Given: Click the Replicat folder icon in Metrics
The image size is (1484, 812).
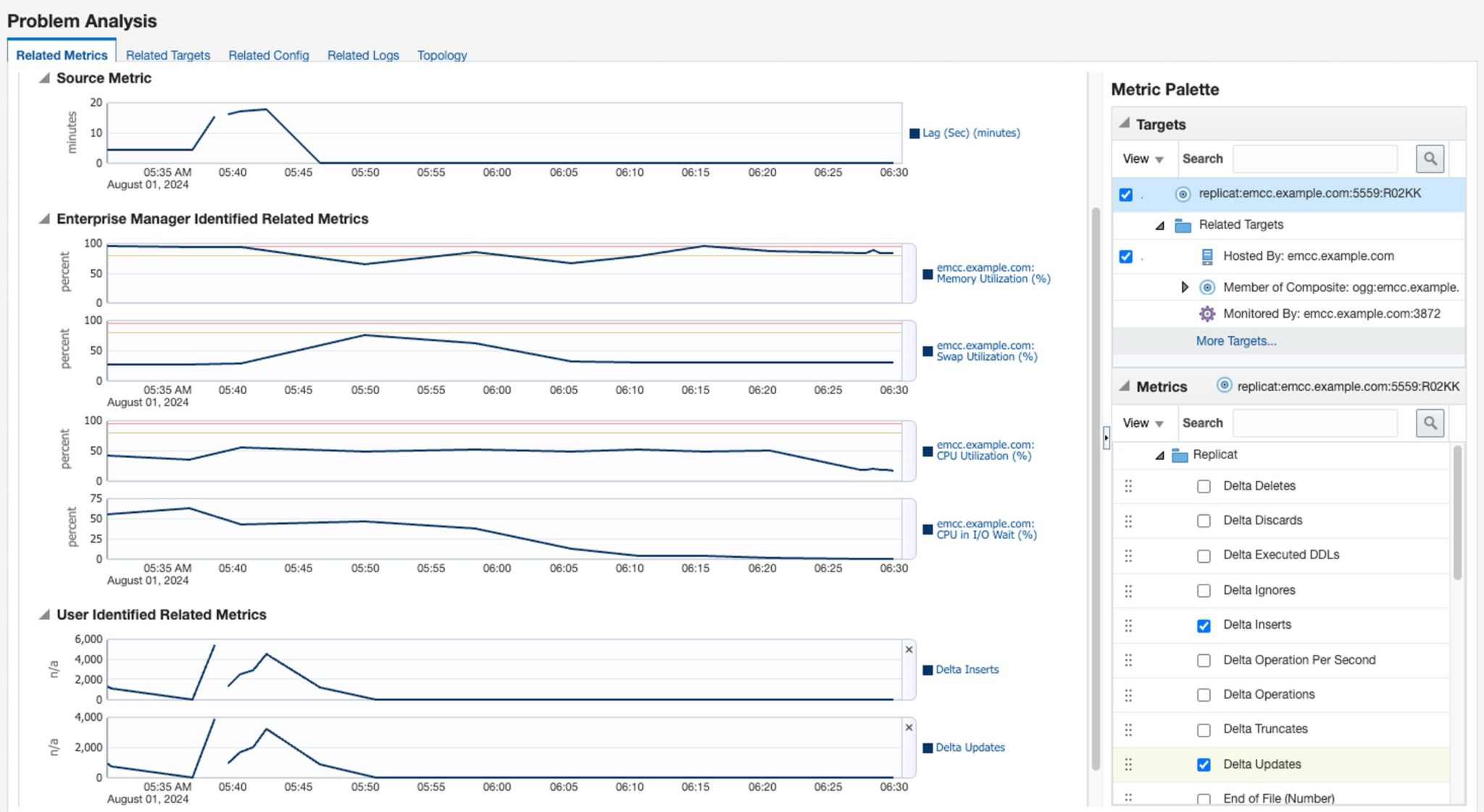Looking at the screenshot, I should click(1180, 454).
